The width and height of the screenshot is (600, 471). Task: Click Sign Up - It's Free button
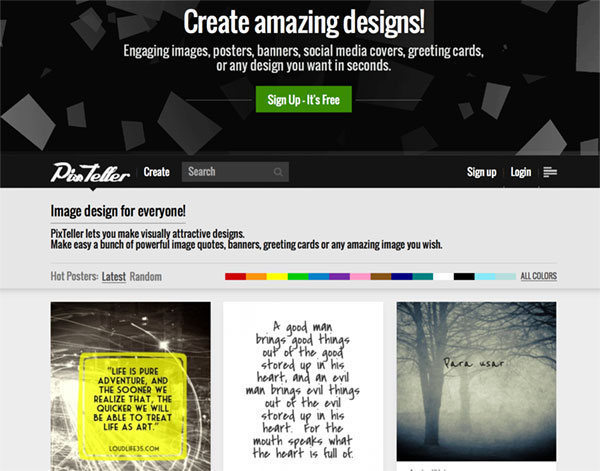click(304, 99)
